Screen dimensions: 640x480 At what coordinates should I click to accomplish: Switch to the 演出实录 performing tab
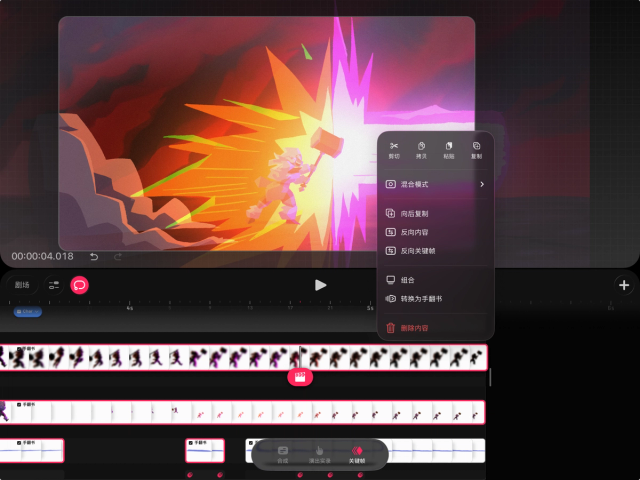[320, 454]
